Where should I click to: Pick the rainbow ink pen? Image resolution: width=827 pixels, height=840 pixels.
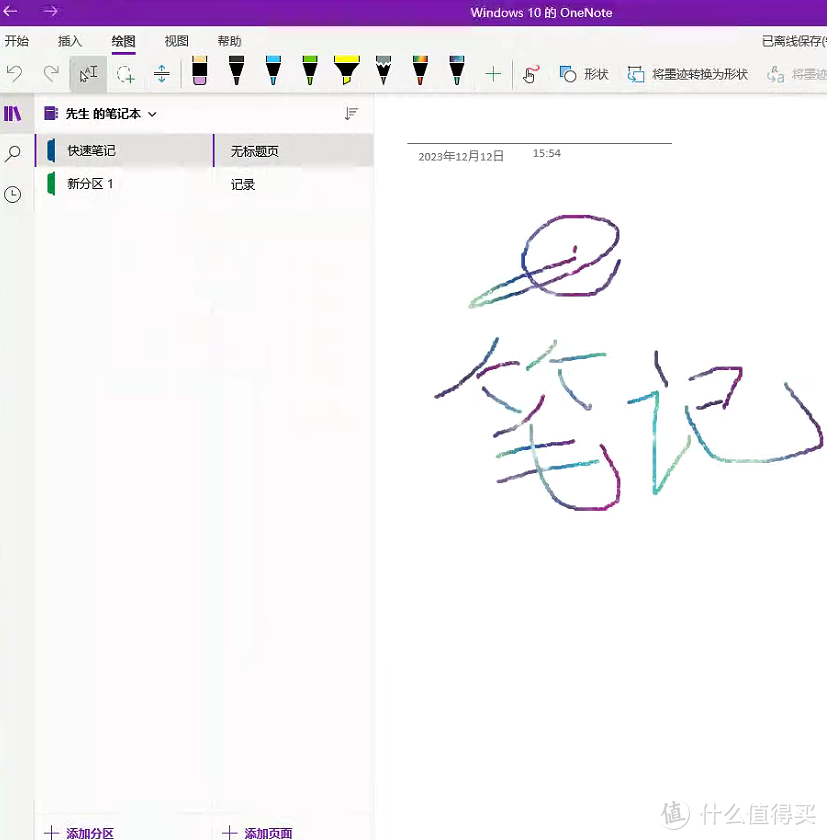tap(420, 70)
